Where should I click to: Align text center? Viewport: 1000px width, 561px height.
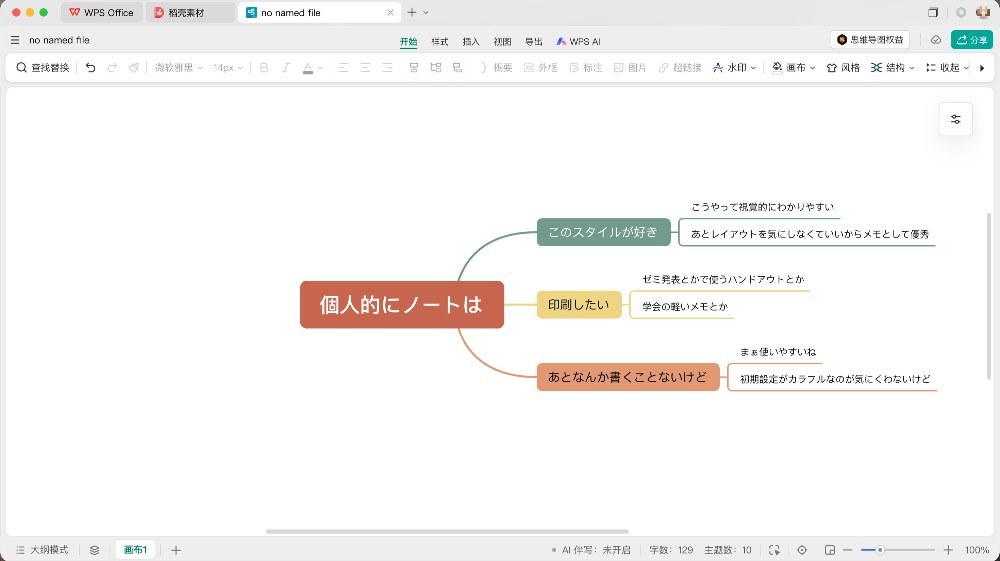pos(365,68)
